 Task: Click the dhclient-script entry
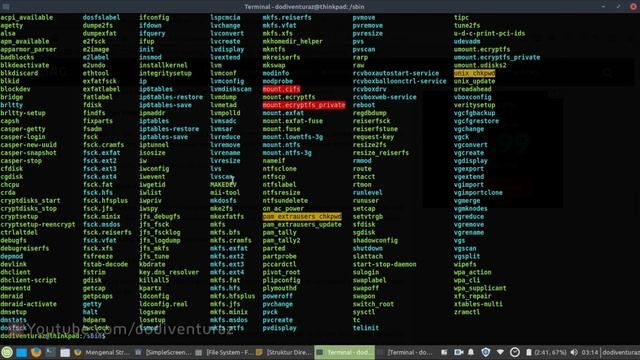28,280
